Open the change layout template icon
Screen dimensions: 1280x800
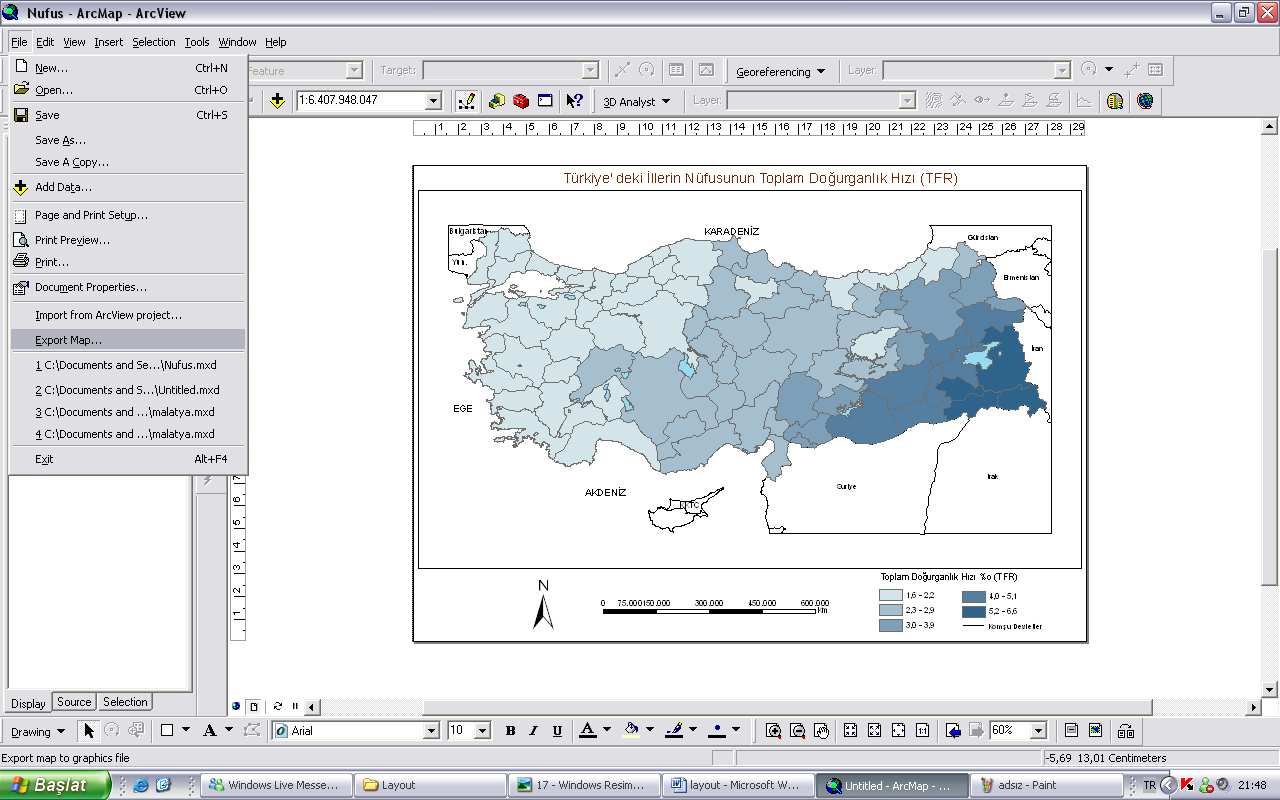(1126, 731)
